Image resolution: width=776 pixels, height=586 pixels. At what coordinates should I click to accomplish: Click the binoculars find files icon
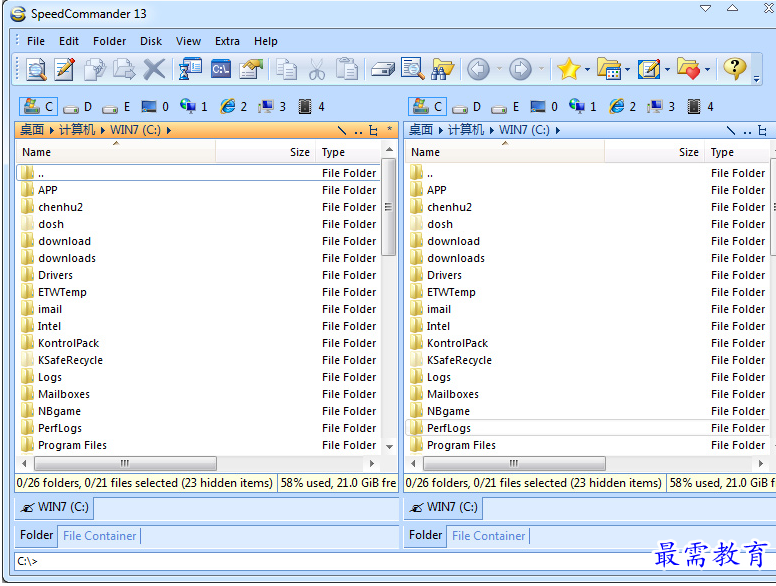click(442, 69)
